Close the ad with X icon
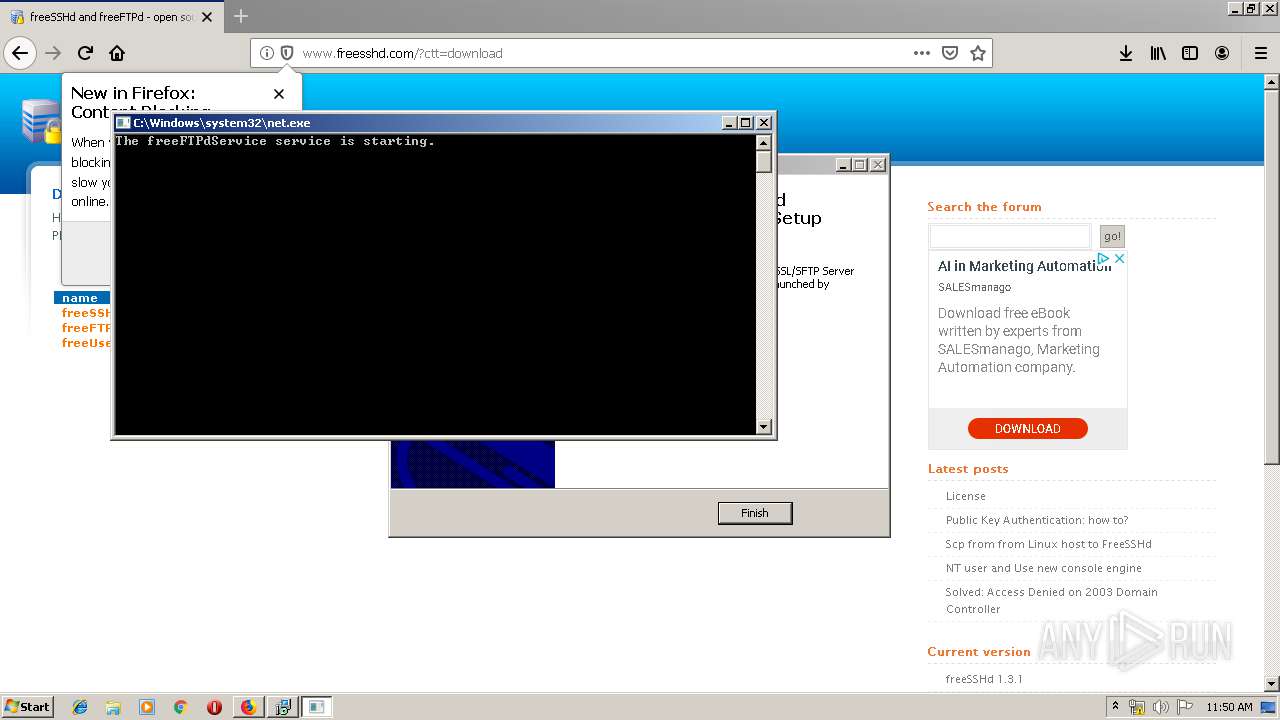This screenshot has height=720, width=1280. [1120, 258]
